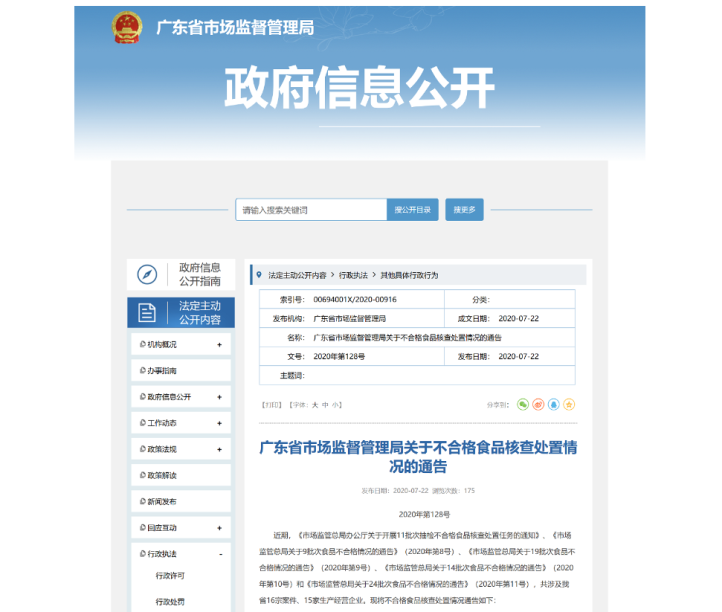The image size is (722, 612).
Task: Click index number 00694001X/2020-00916
Action: 355,299
